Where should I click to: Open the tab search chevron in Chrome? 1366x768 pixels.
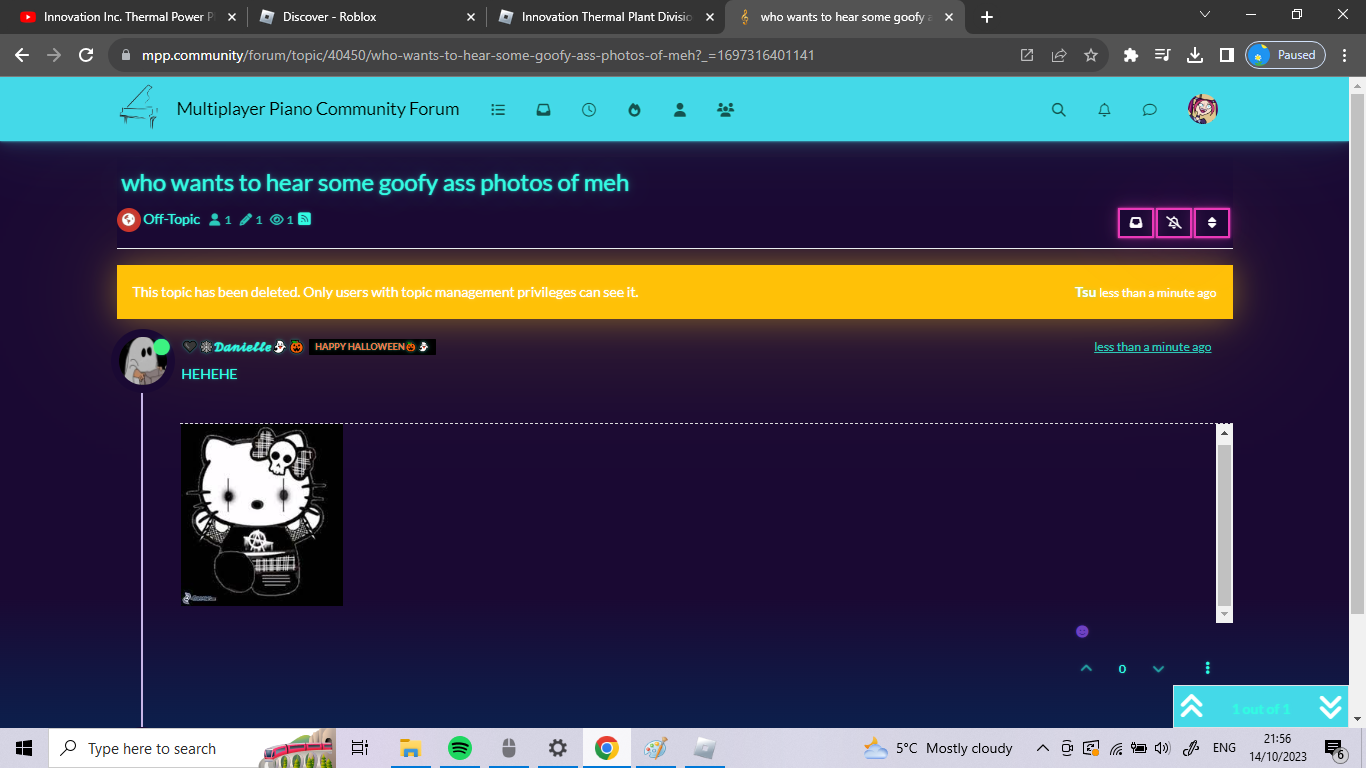[1204, 15]
